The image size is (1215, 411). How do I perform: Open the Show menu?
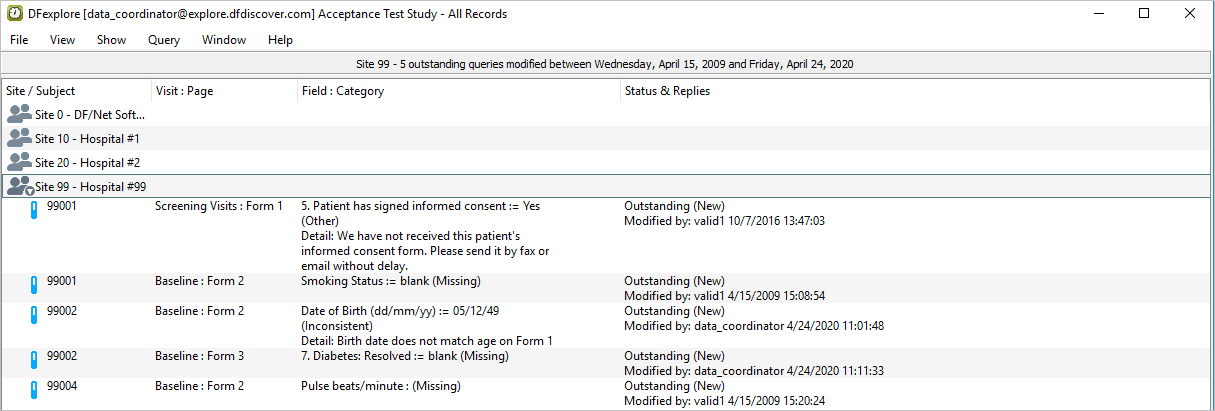(x=111, y=40)
